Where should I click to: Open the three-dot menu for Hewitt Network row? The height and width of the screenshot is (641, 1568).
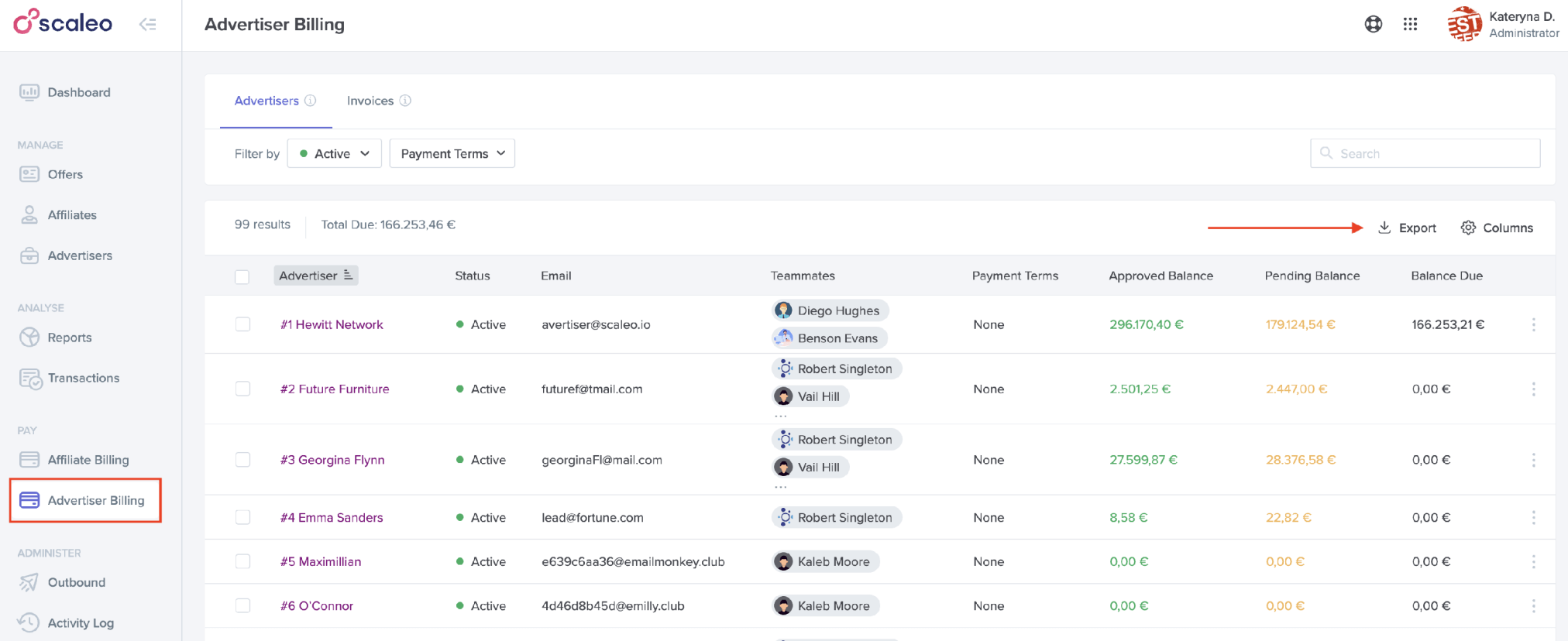click(1533, 324)
